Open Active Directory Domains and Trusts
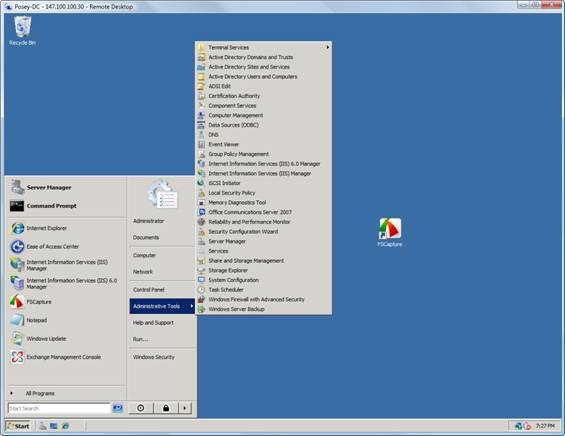 pyautogui.click(x=263, y=57)
